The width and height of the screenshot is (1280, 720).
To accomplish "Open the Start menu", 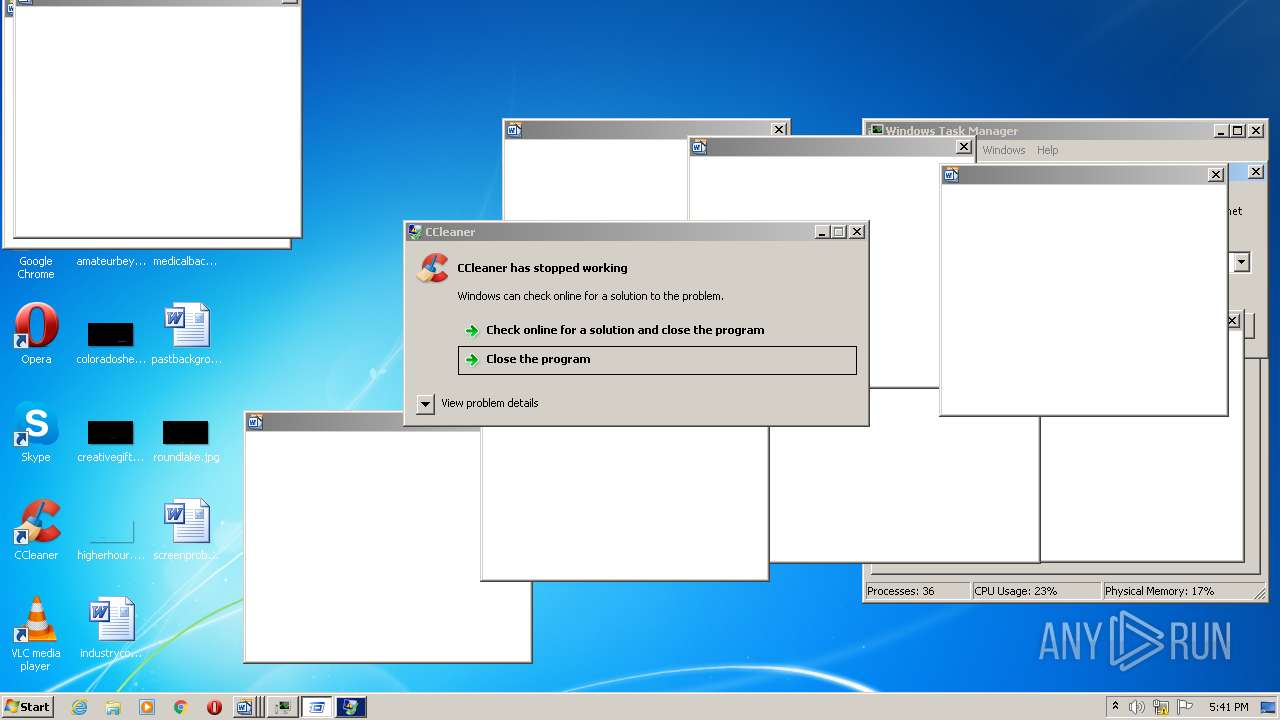I will click(x=28, y=707).
